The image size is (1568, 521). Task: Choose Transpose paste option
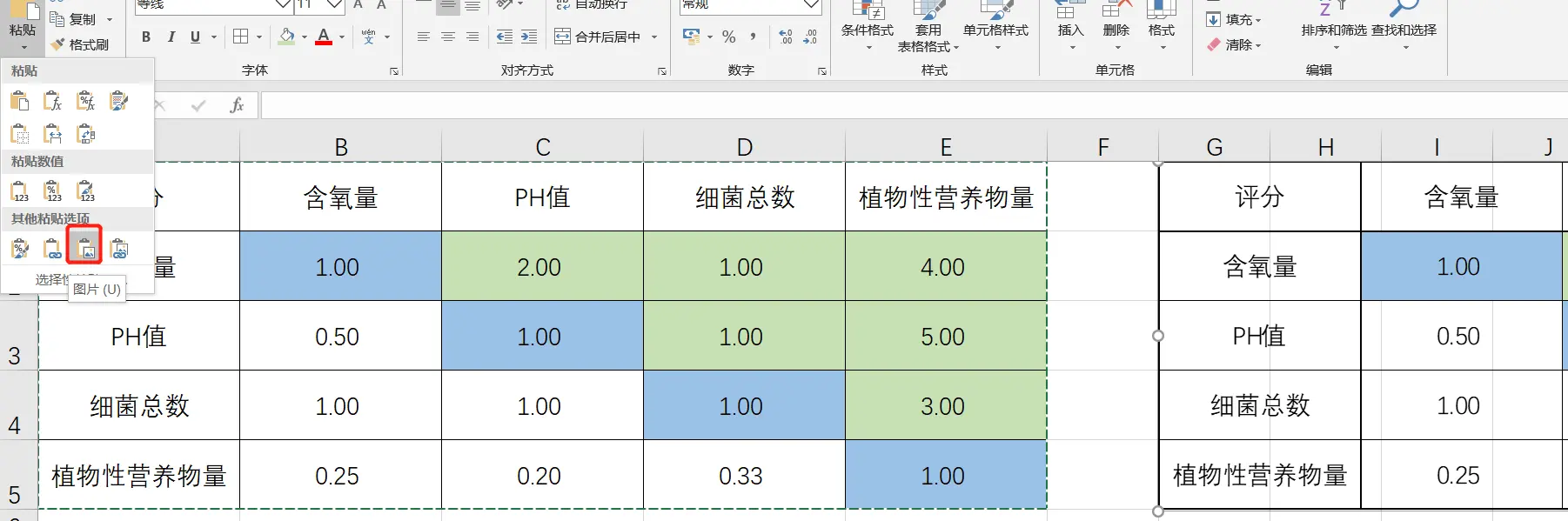coord(85,134)
